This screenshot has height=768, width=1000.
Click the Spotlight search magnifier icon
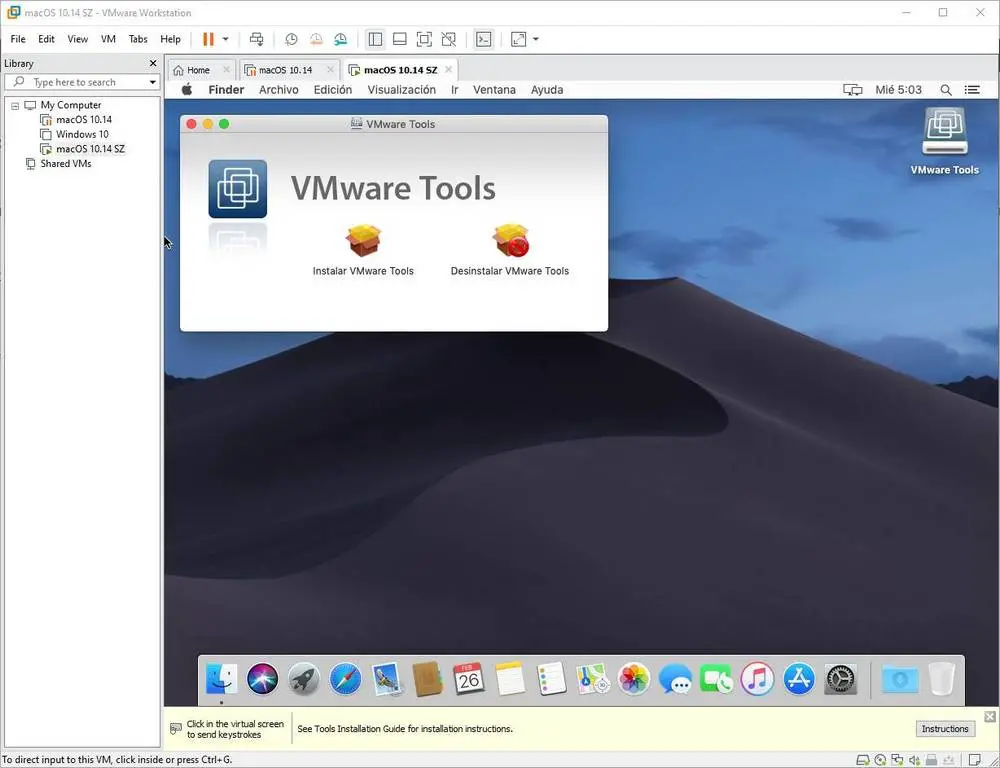(946, 90)
